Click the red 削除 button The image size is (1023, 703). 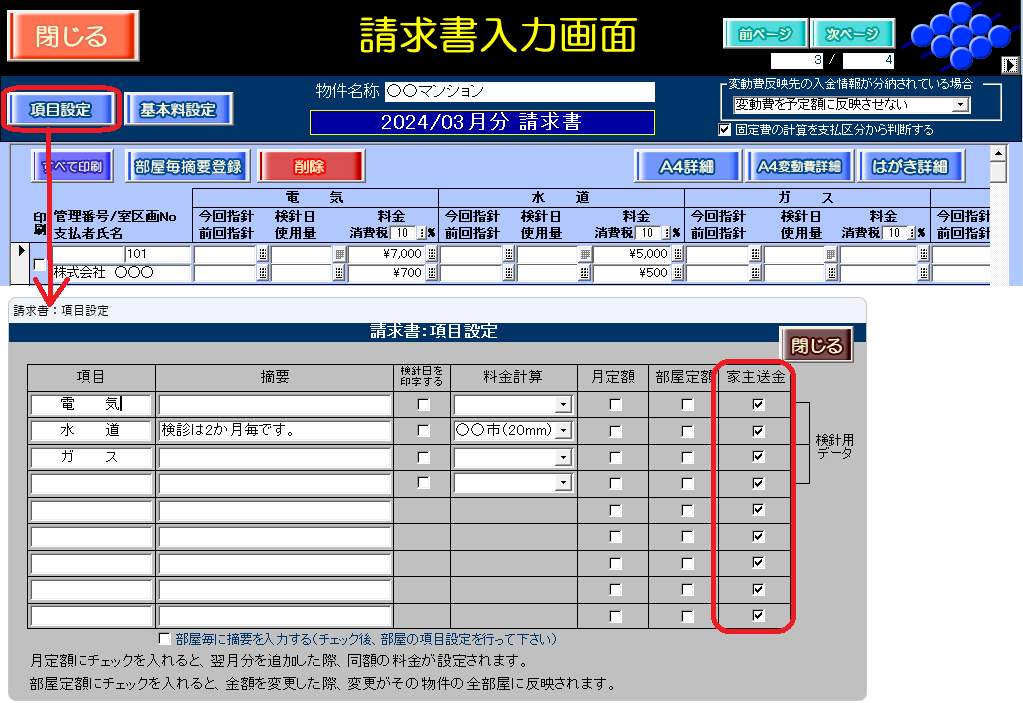click(311, 167)
